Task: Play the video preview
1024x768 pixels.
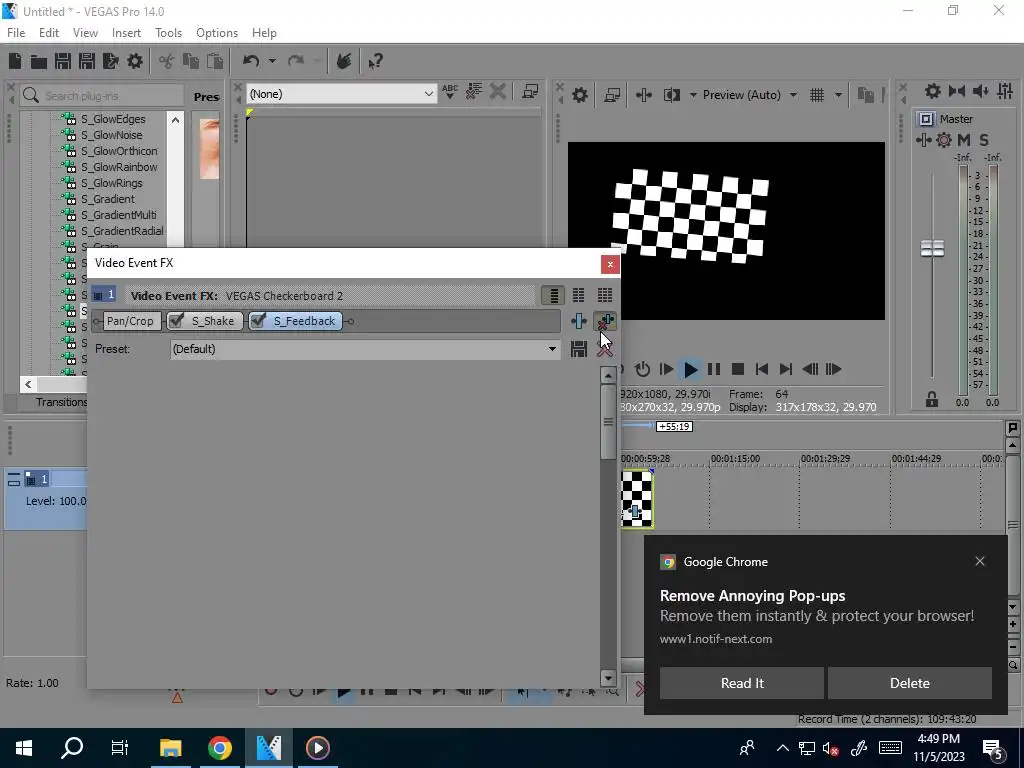Action: click(x=690, y=369)
